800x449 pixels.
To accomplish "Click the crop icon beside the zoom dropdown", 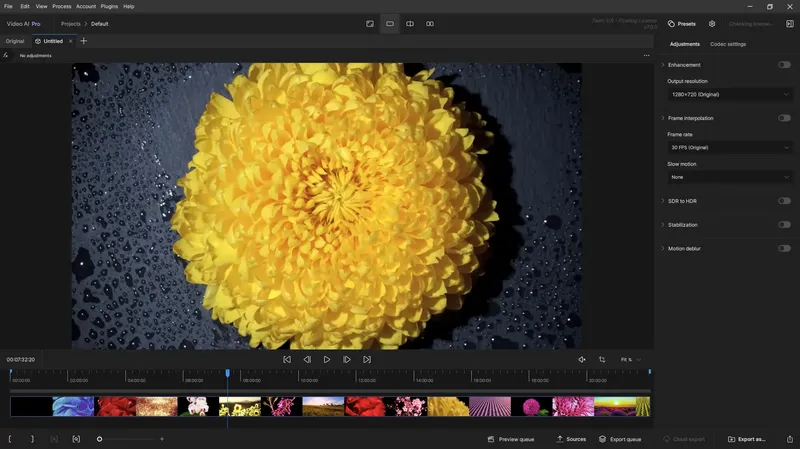I will click(x=602, y=359).
